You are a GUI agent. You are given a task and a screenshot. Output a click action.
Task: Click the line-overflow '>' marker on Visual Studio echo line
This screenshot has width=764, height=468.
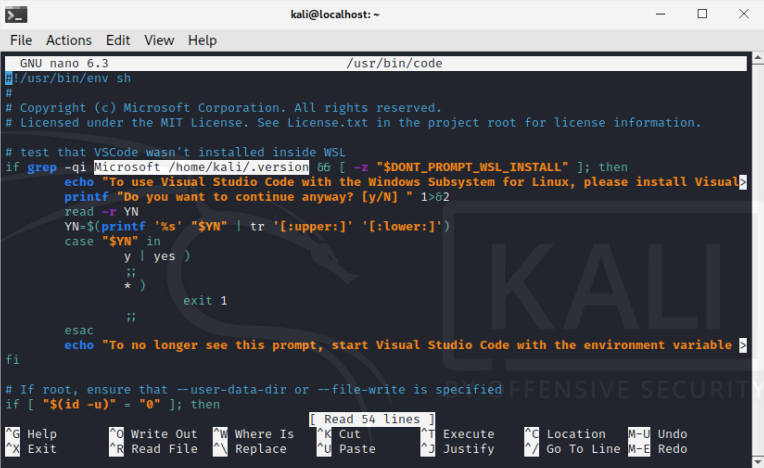(x=743, y=182)
